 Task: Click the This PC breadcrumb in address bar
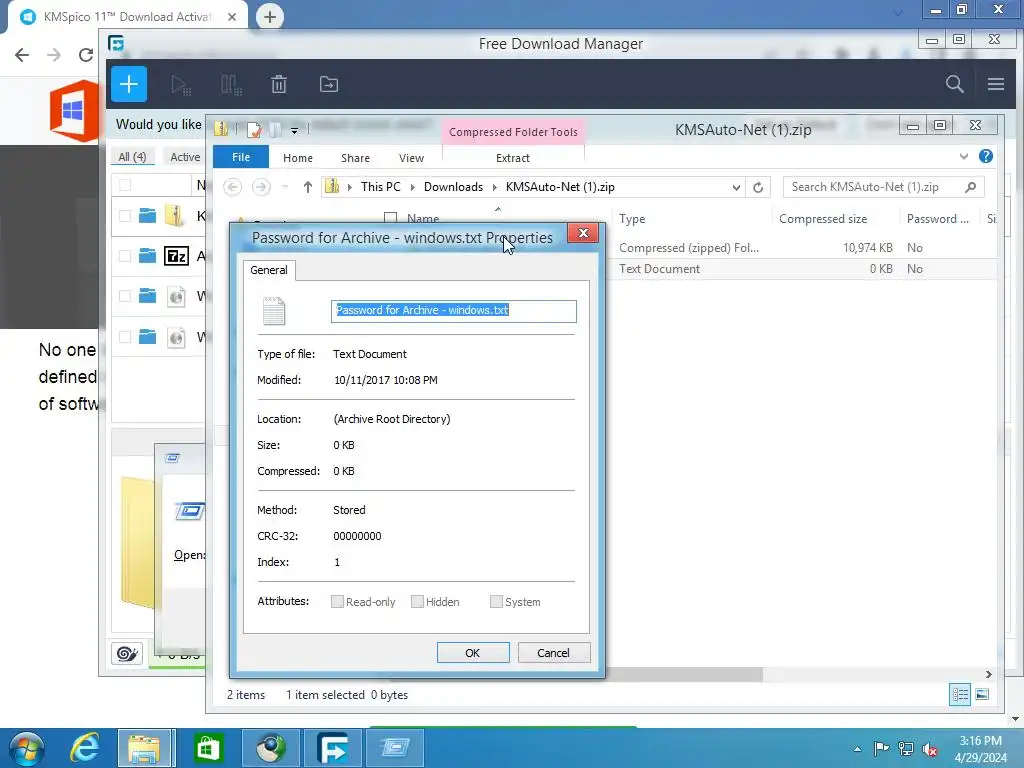coord(381,187)
